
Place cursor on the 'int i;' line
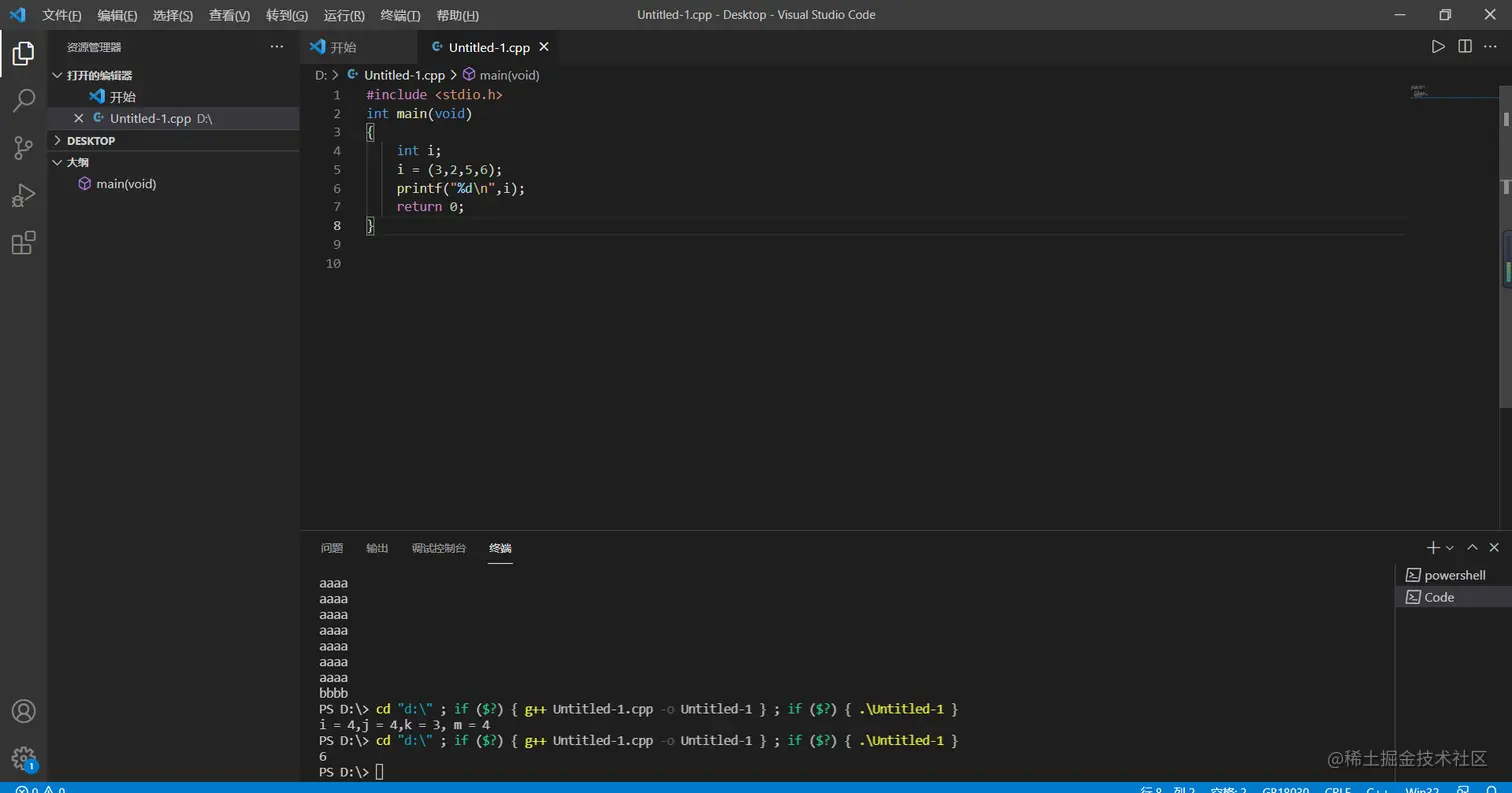click(419, 151)
